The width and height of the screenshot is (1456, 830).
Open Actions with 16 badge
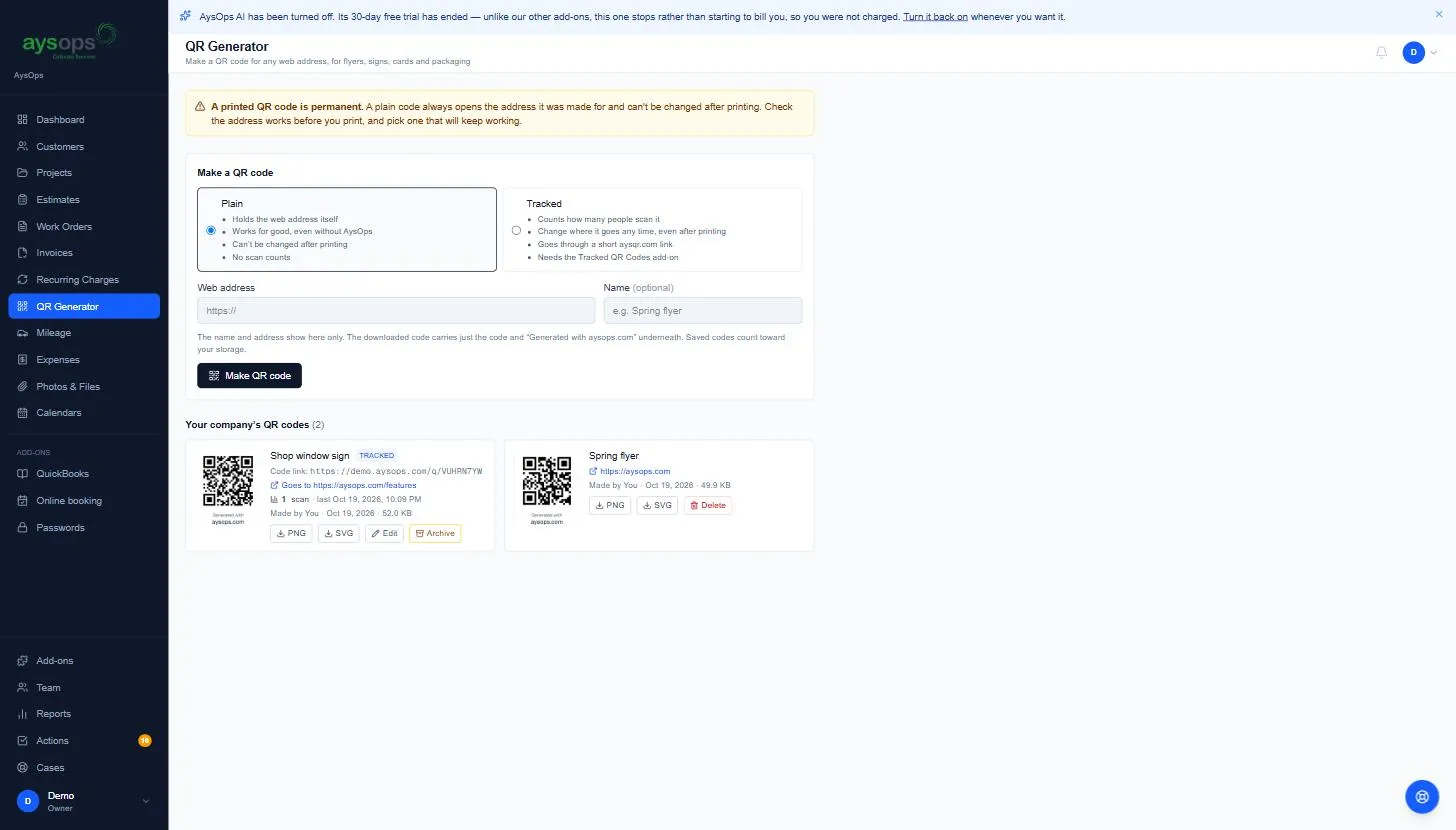point(84,741)
